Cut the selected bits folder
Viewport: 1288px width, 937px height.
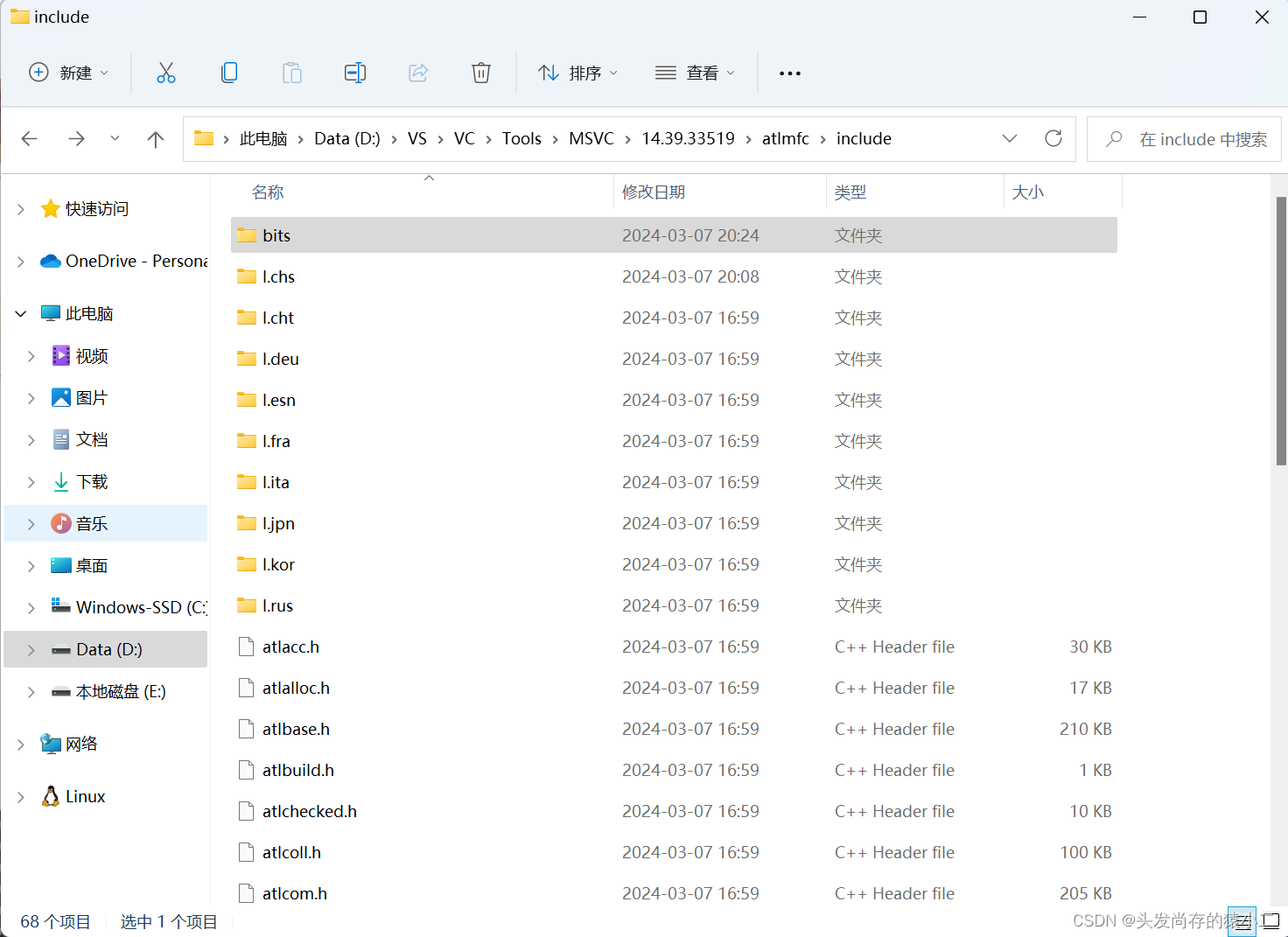coord(166,73)
